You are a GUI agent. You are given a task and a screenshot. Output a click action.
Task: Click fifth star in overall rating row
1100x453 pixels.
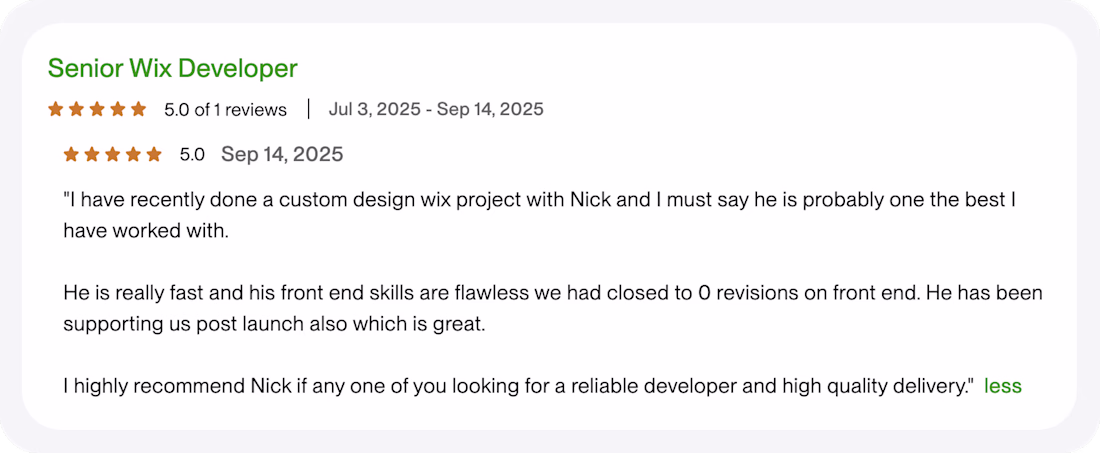[138, 109]
